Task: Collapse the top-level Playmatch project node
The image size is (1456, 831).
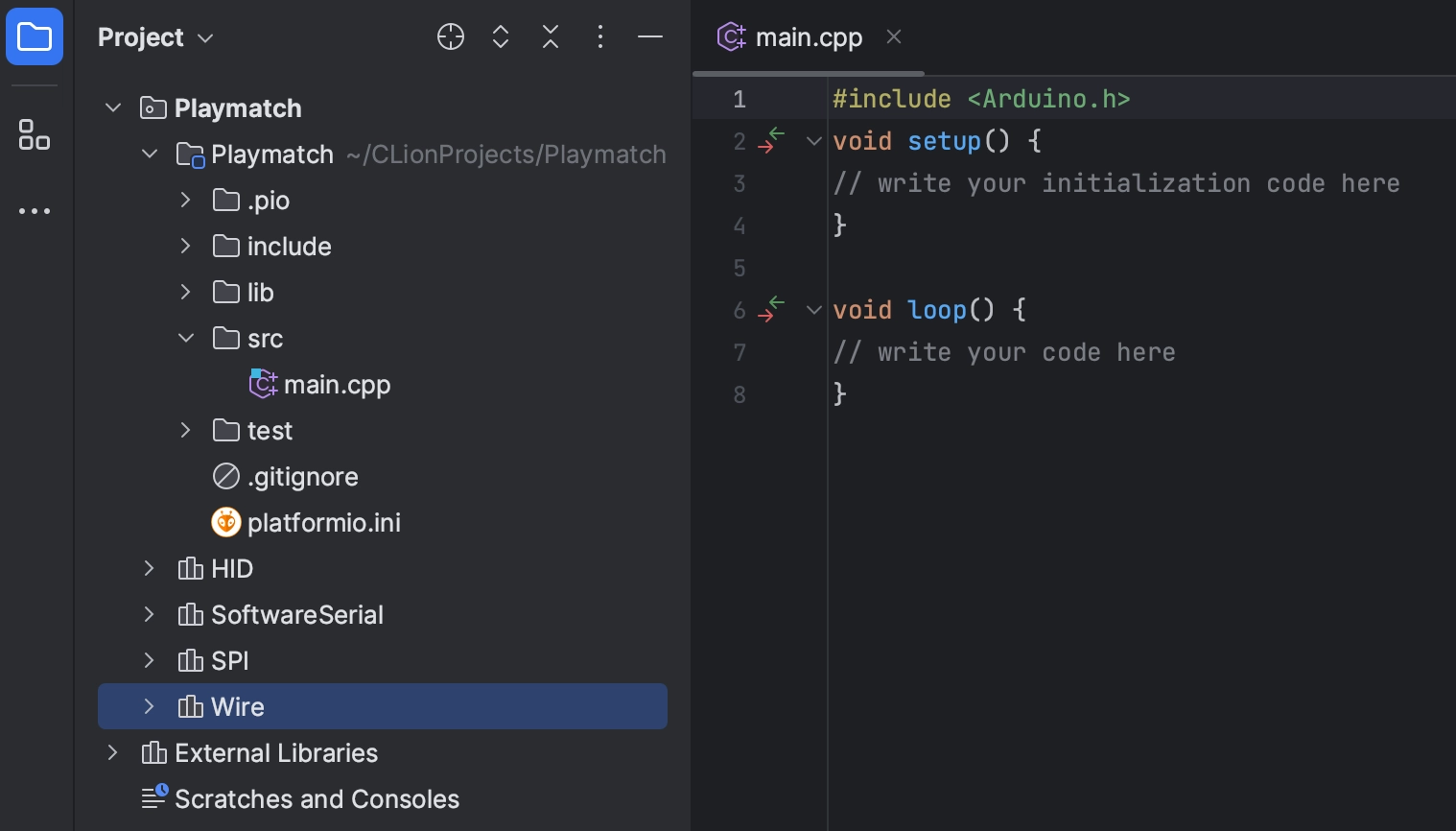Action: tap(113, 107)
